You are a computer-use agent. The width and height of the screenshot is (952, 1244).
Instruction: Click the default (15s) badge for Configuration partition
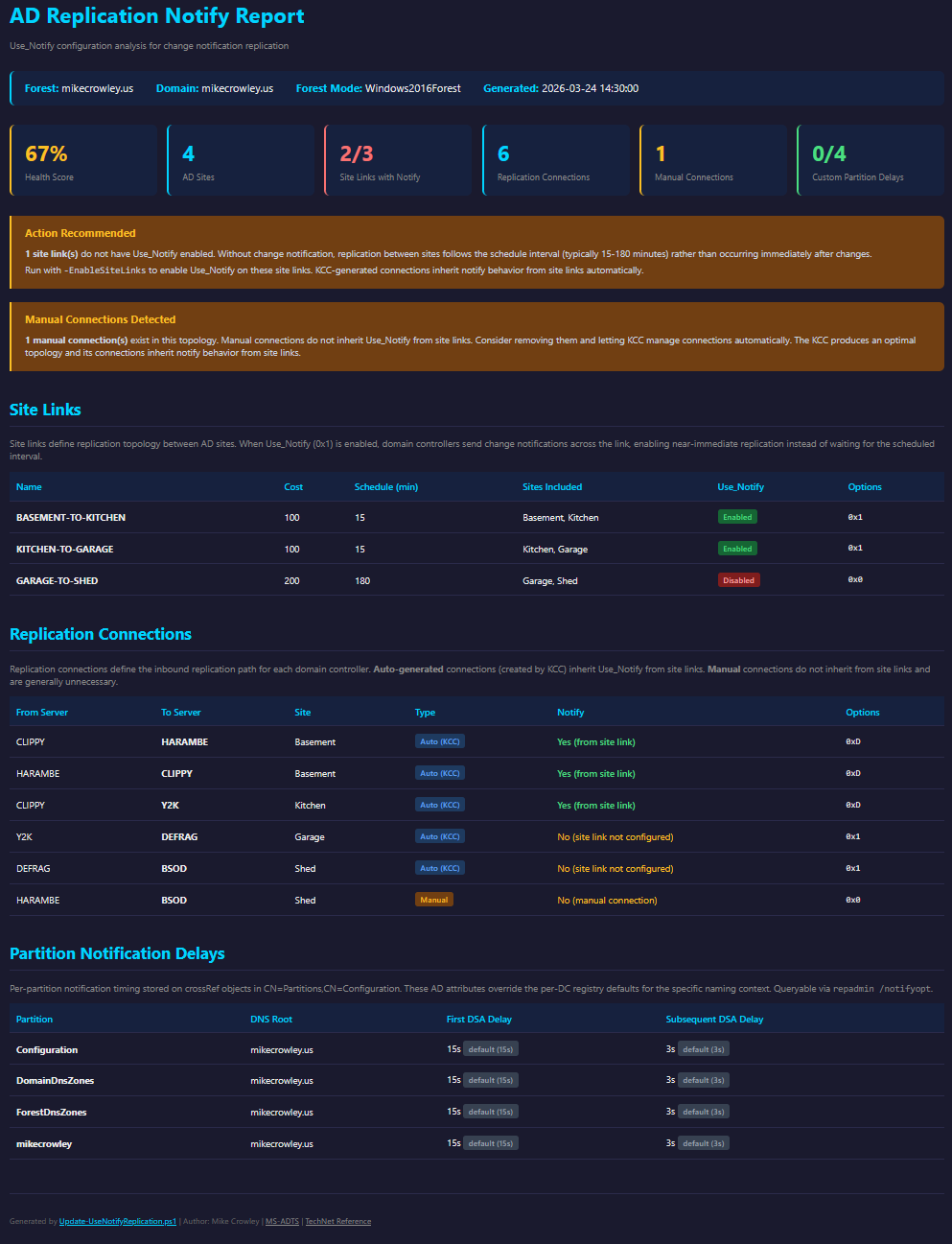coord(490,1049)
